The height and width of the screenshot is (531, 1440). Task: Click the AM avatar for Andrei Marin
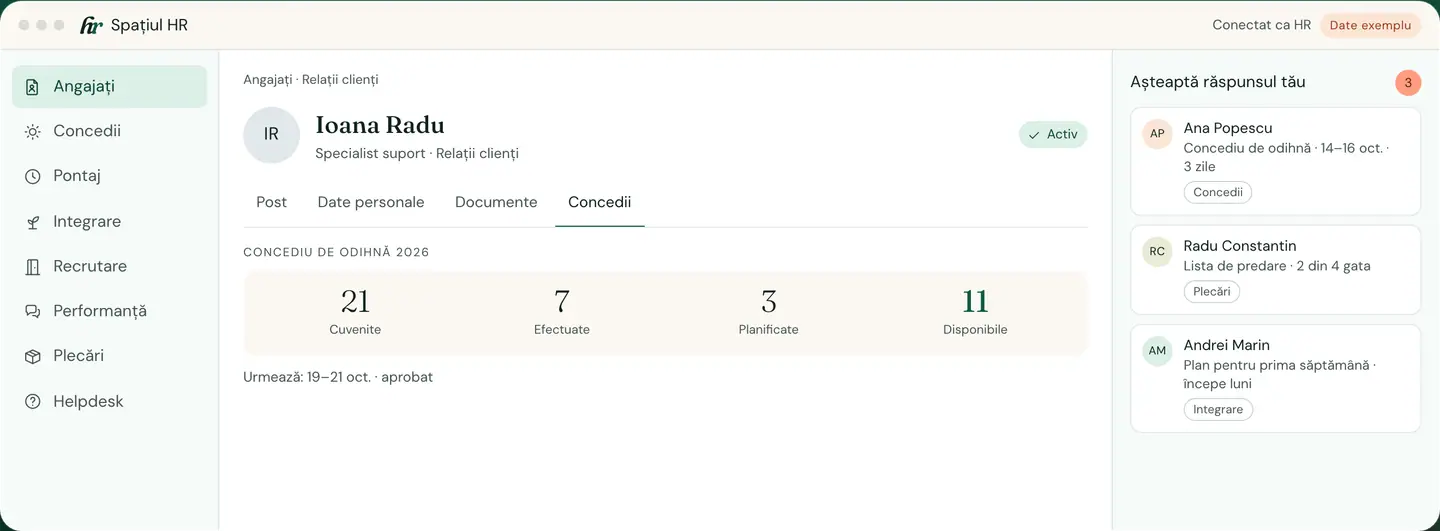click(1157, 351)
